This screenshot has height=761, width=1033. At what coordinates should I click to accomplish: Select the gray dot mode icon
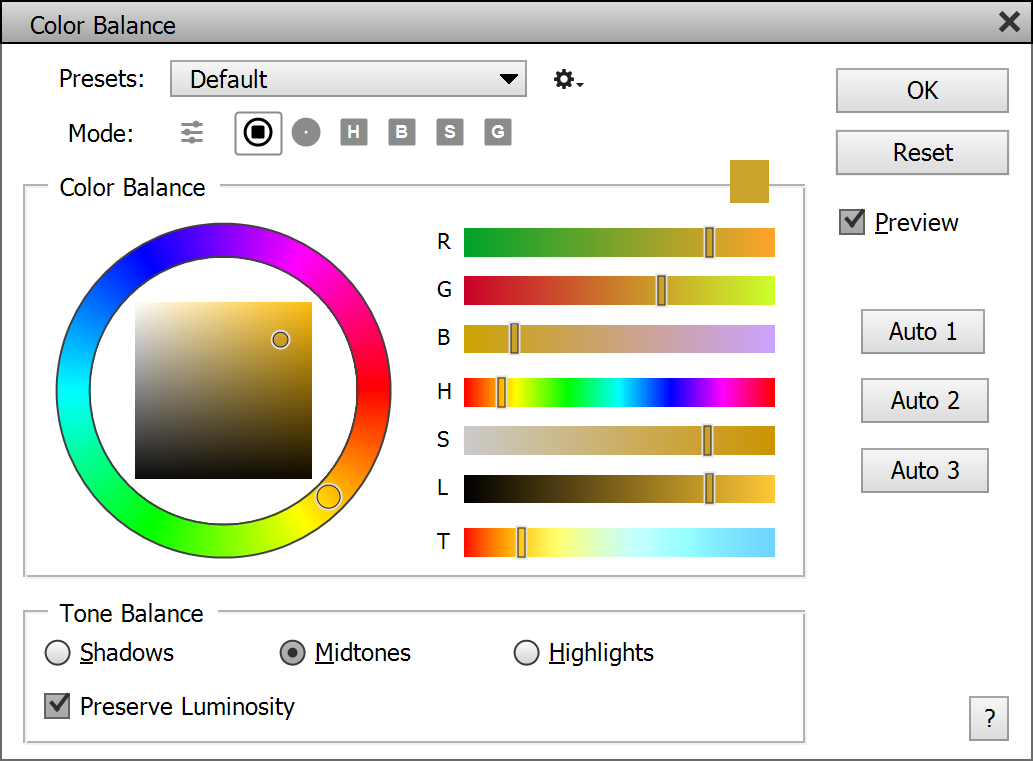click(306, 132)
